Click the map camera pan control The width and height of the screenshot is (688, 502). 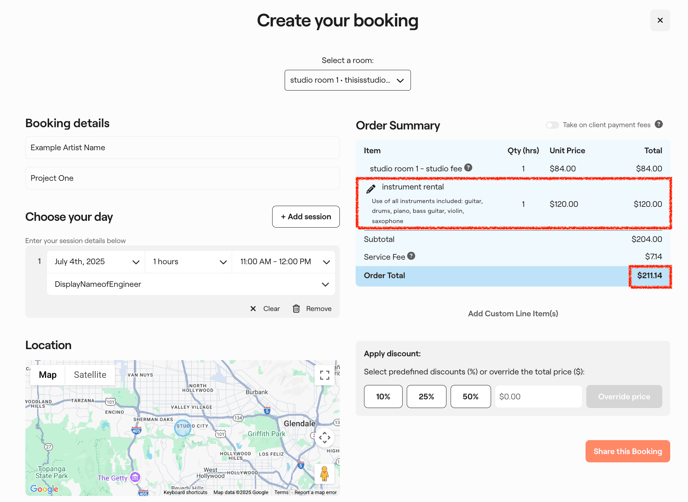(324, 438)
